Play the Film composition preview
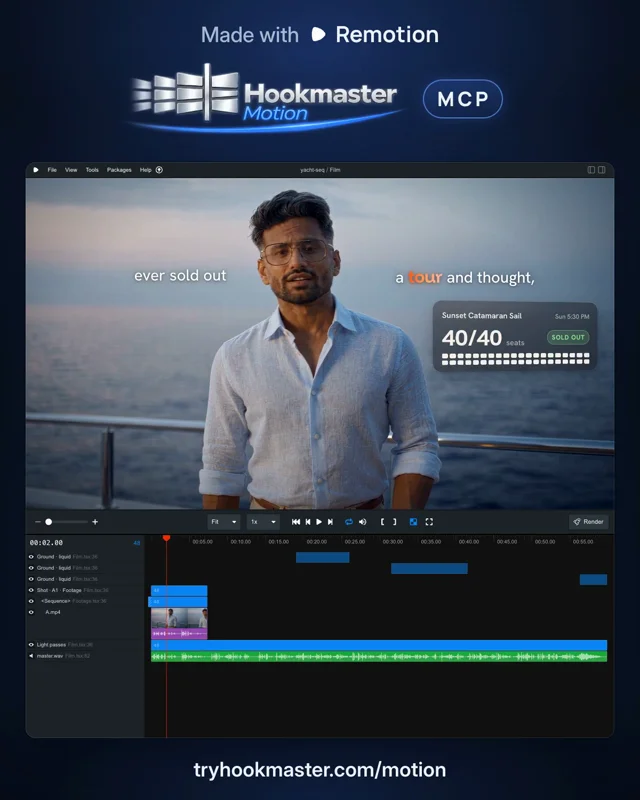 pos(319,522)
